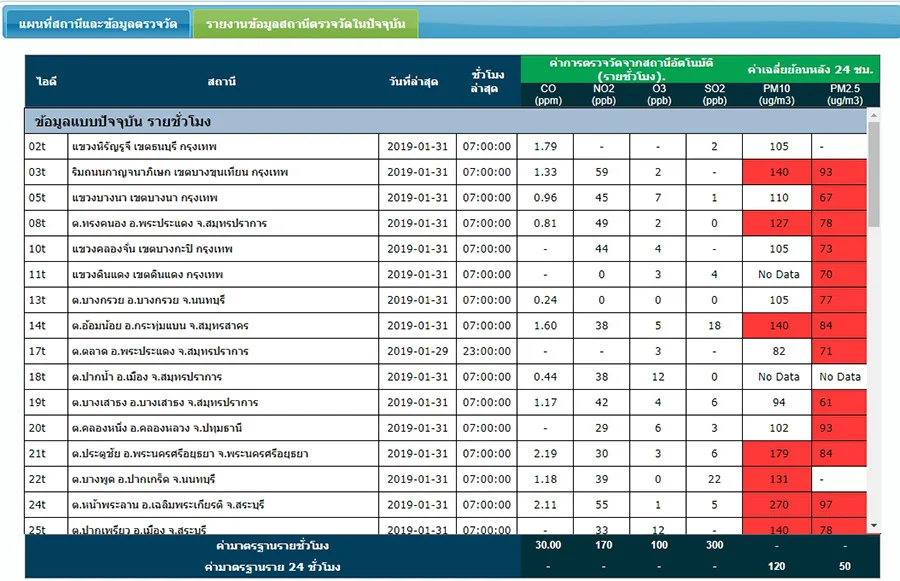Click red PM10 value 127 in row 08t
This screenshot has height=581, width=900.
tap(777, 223)
